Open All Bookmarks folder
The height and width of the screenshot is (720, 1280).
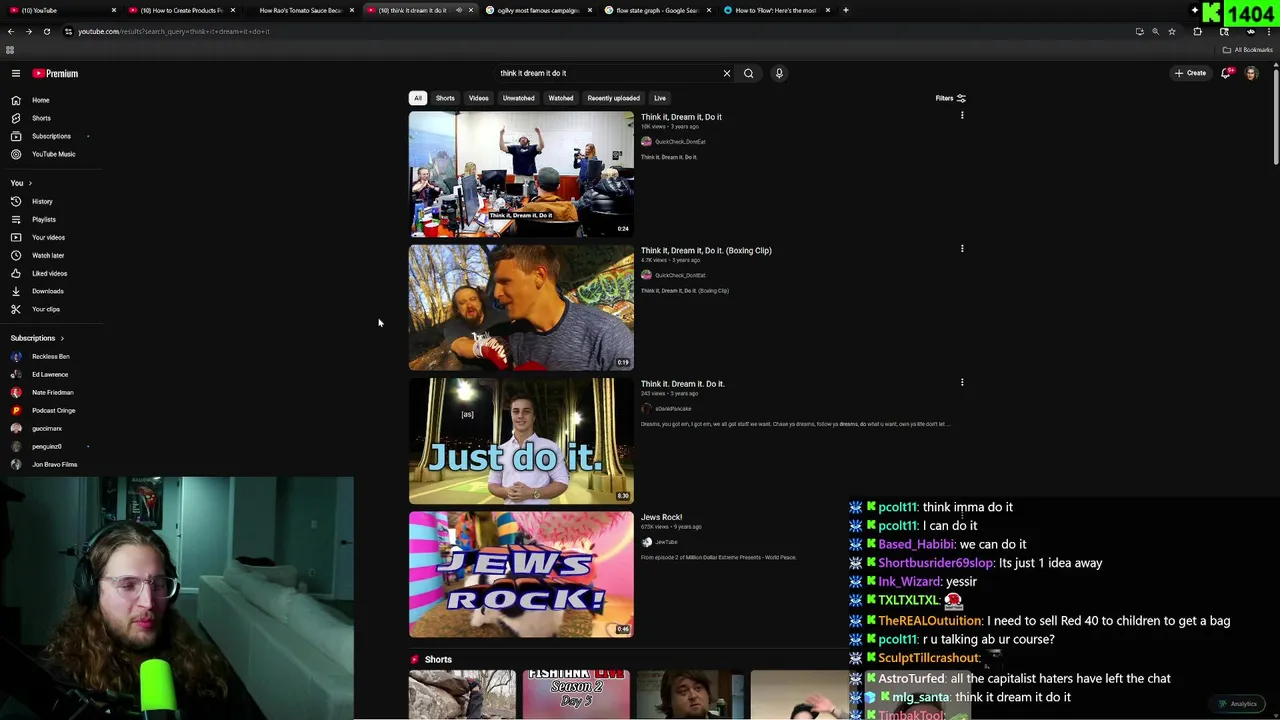pyautogui.click(x=1247, y=50)
